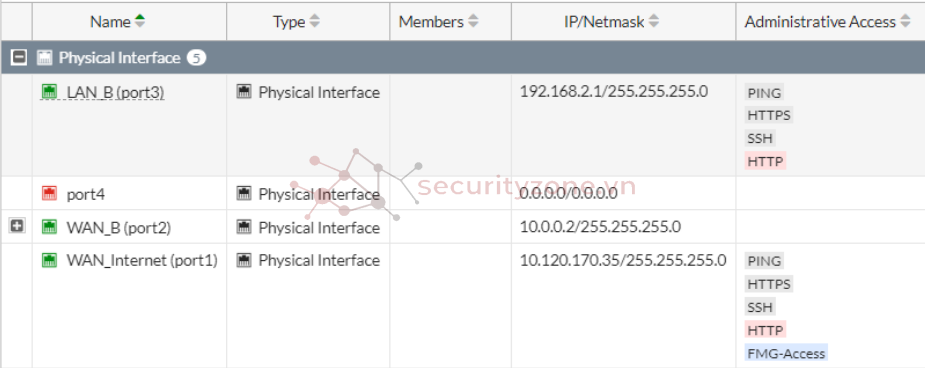Sort by the Members column arrows
This screenshot has width=925, height=368.
(x=473, y=22)
